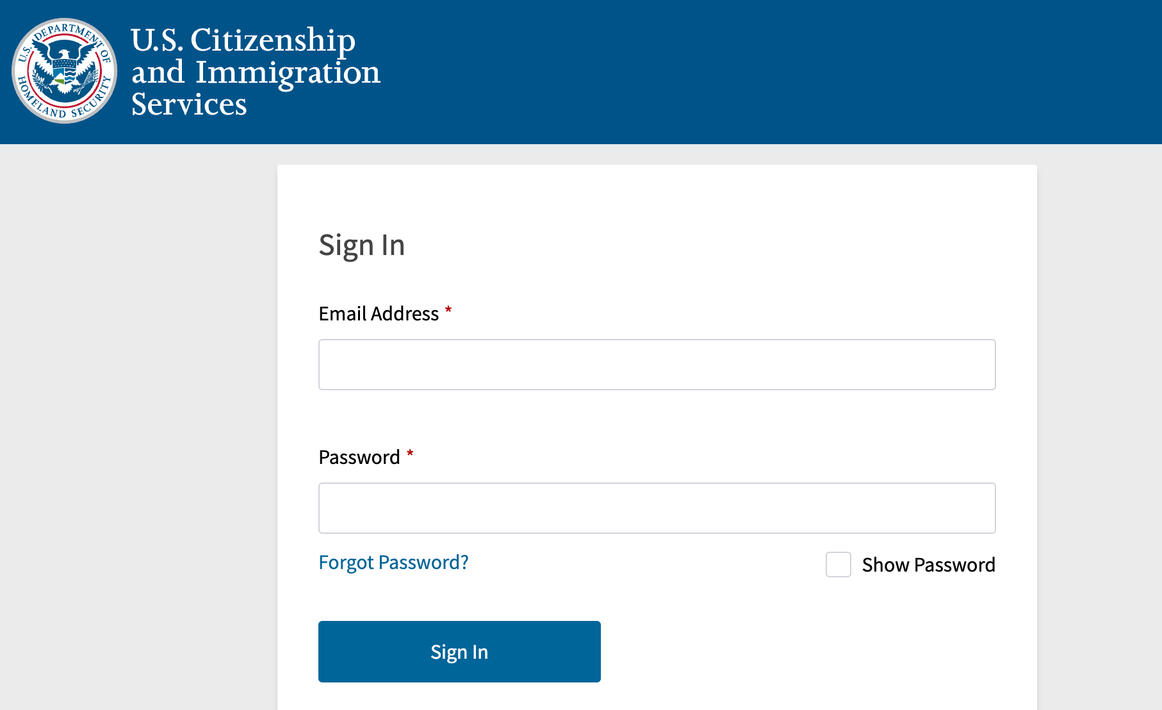Focus the Password input field
The image size is (1162, 710).
tap(656, 508)
